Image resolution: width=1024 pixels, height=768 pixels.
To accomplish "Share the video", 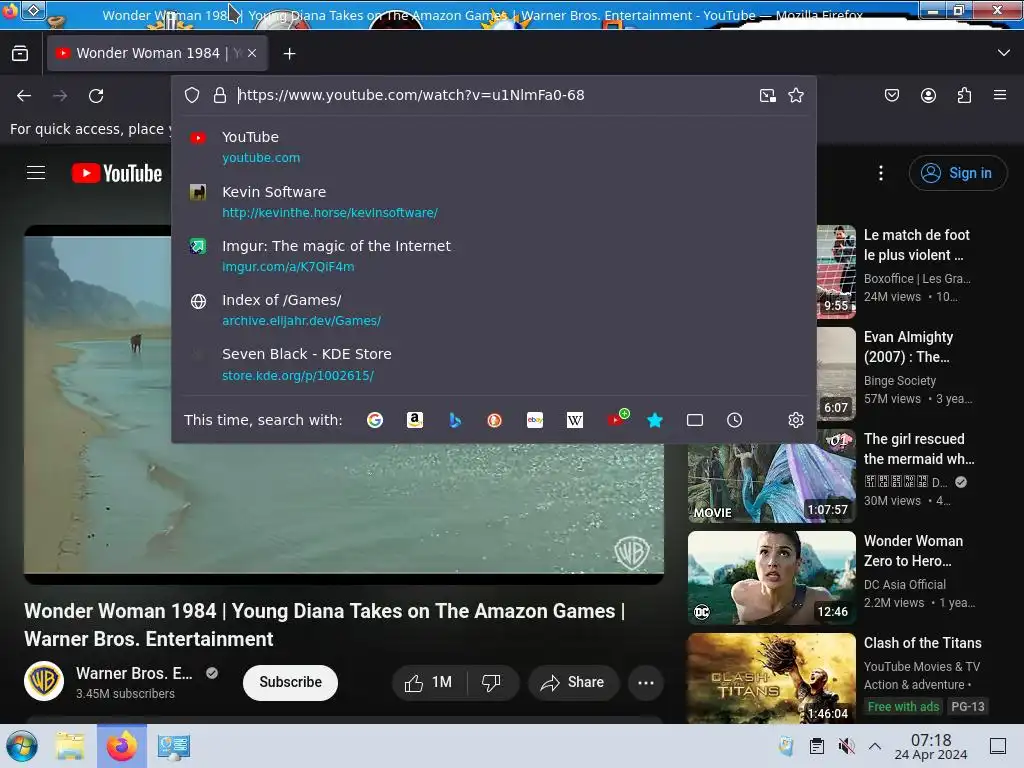I will tap(573, 682).
